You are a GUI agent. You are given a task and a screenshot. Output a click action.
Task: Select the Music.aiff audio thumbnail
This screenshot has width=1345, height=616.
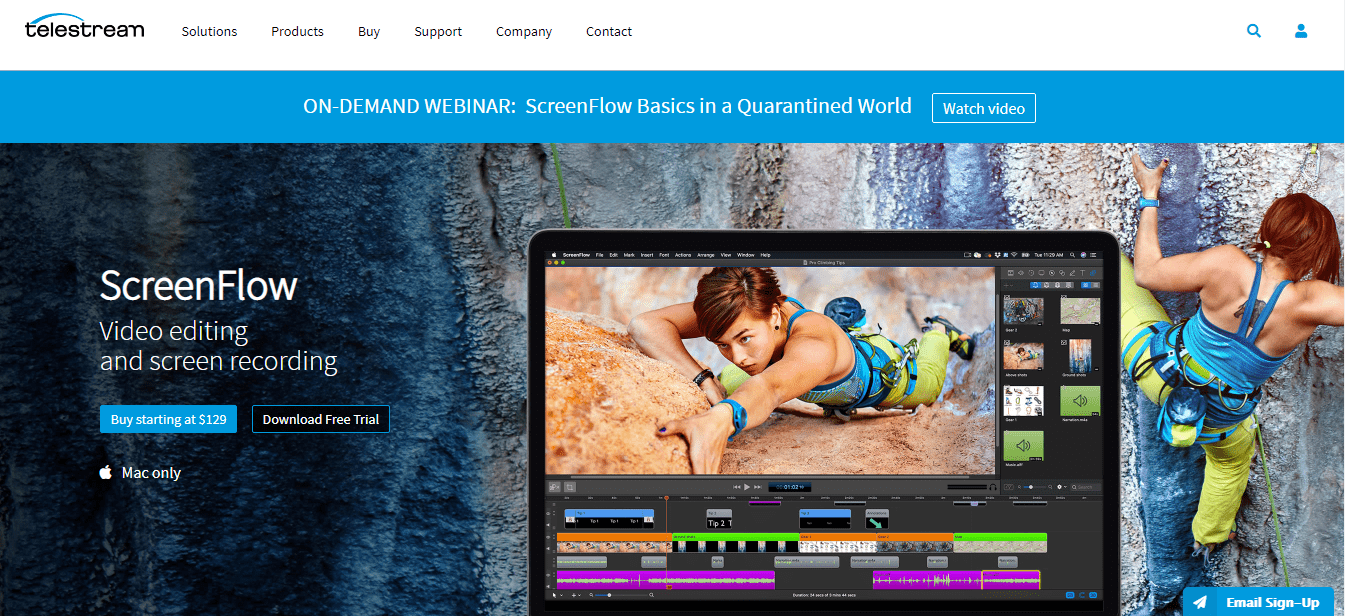1023,445
